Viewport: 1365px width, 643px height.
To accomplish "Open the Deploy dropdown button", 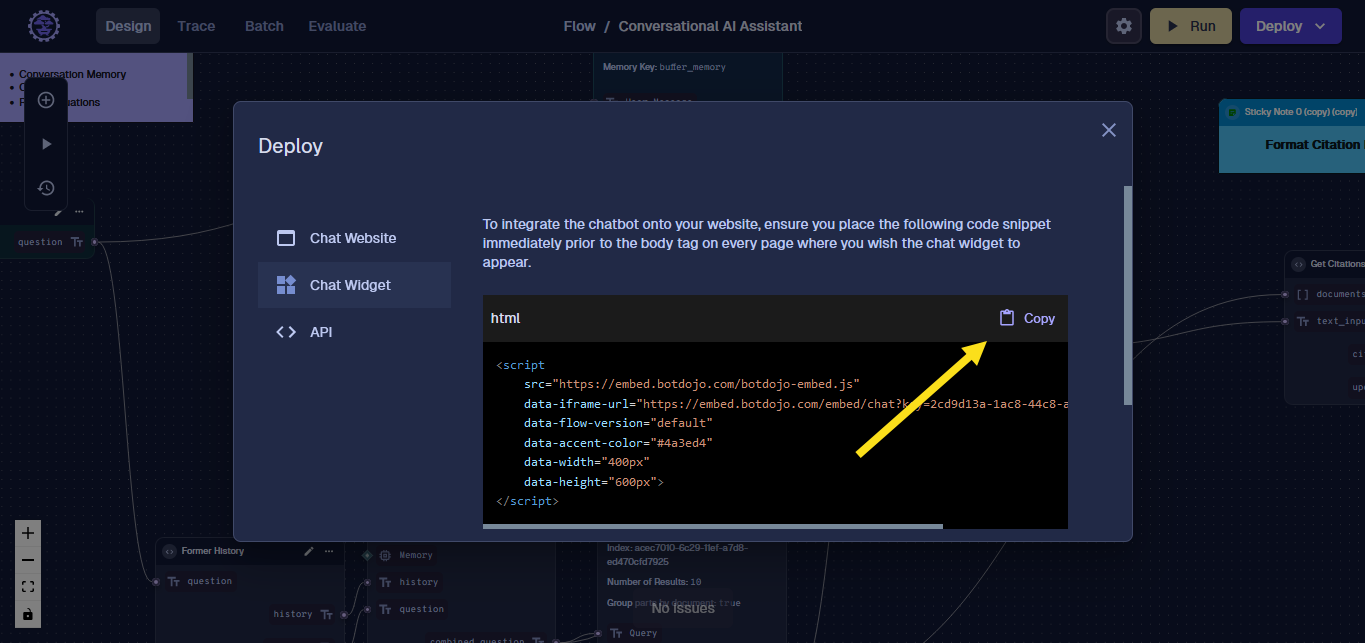I will (1291, 26).
